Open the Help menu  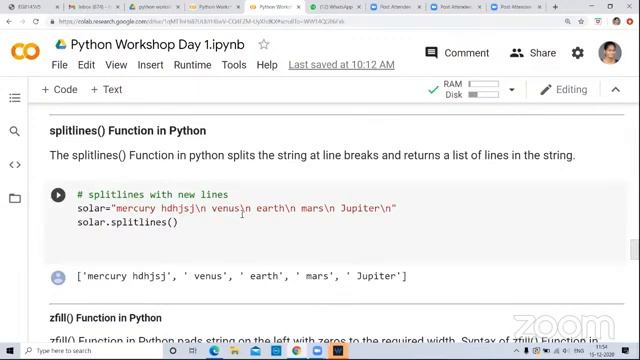coord(267,65)
